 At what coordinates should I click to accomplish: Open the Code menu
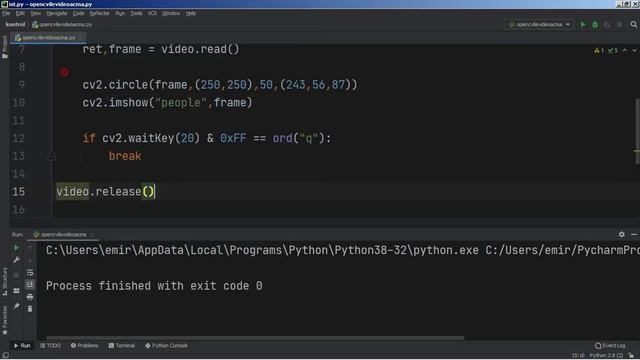78,13
